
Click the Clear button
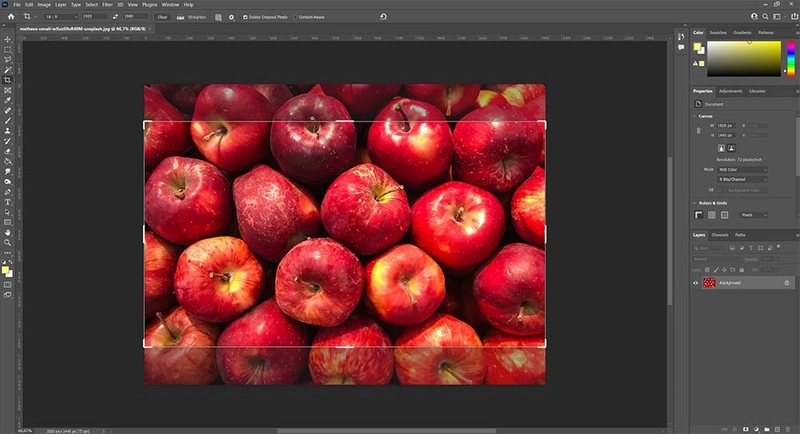162,17
